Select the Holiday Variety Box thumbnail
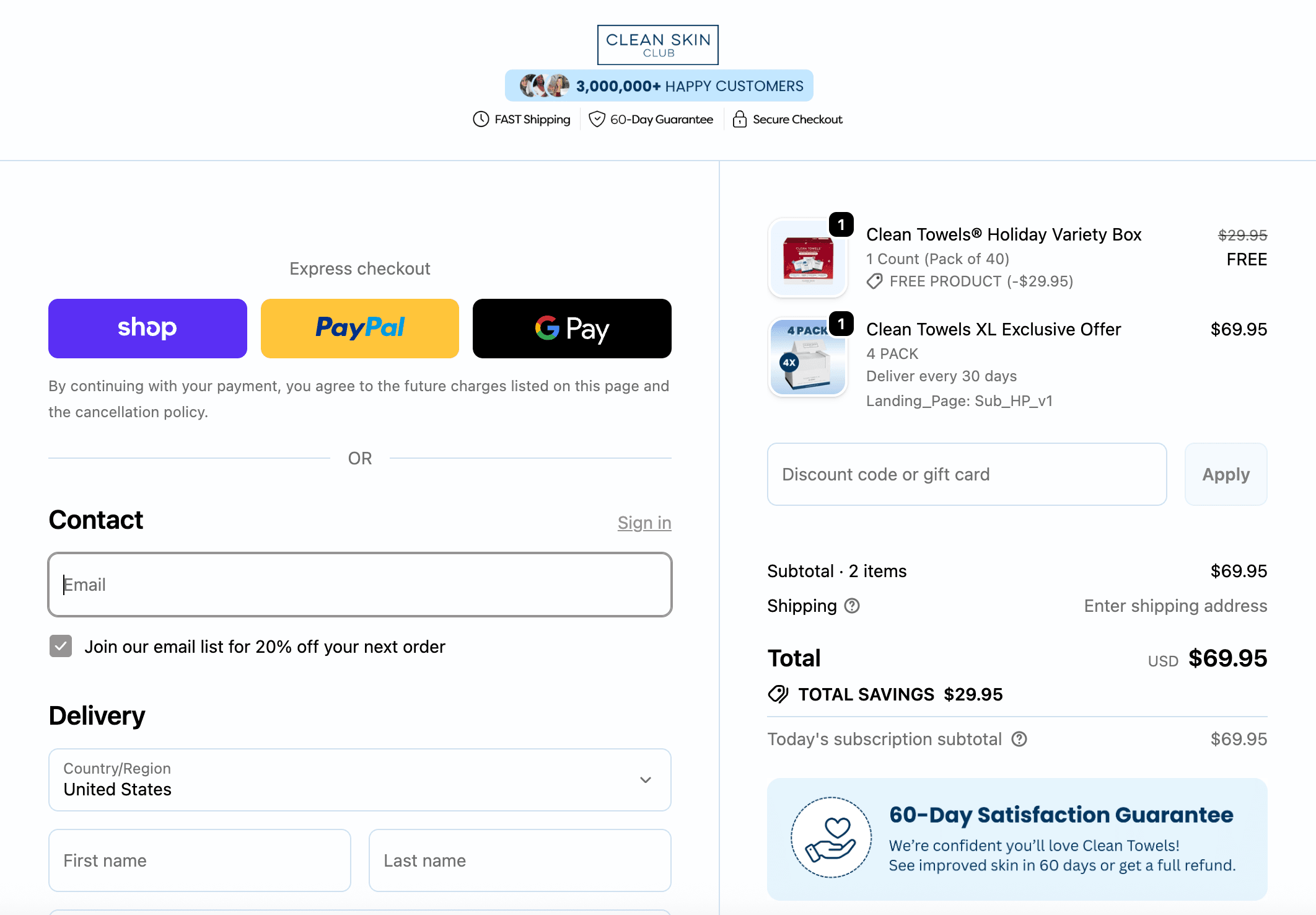The image size is (1316, 915). tap(807, 259)
